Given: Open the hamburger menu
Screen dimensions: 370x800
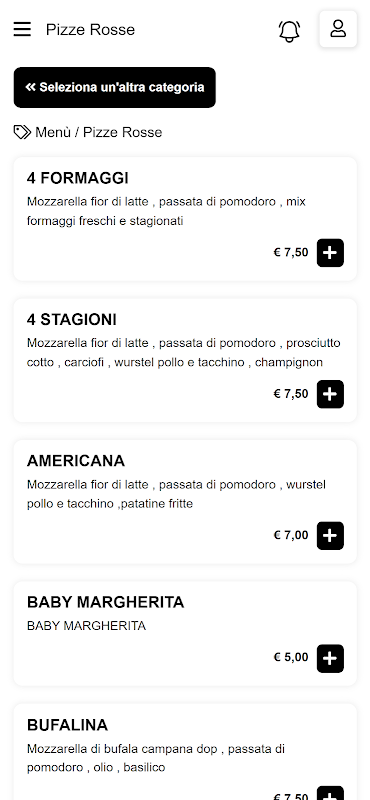Looking at the screenshot, I should pos(22,29).
